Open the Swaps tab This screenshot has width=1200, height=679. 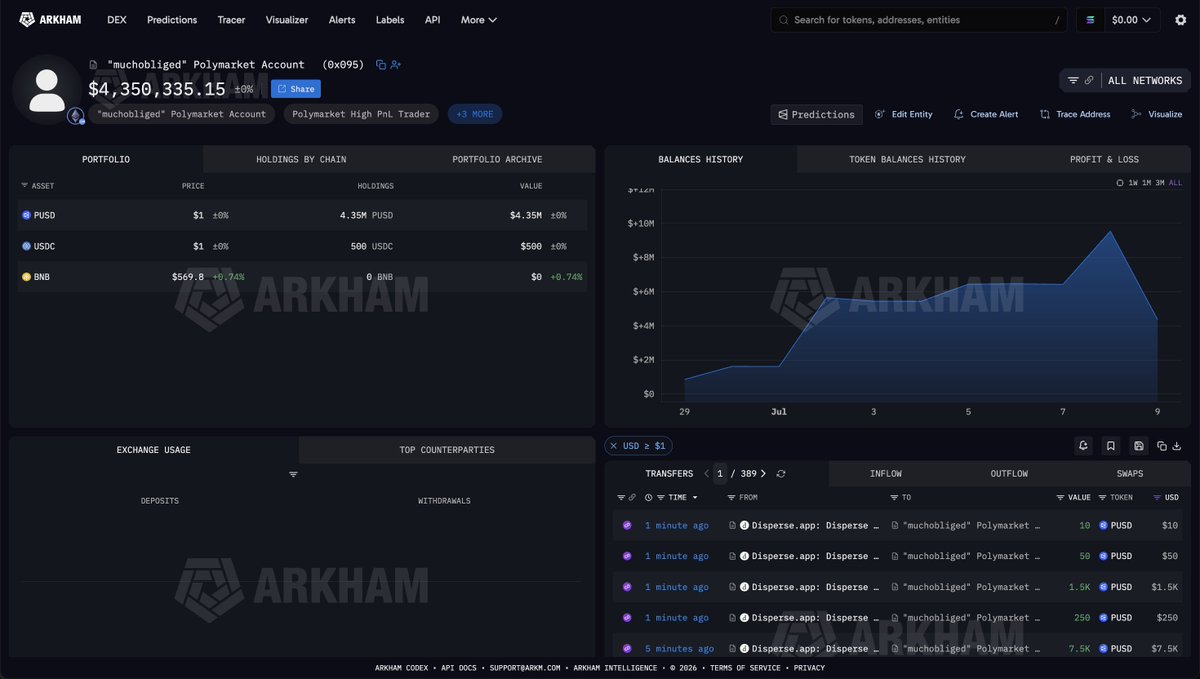coord(1130,474)
